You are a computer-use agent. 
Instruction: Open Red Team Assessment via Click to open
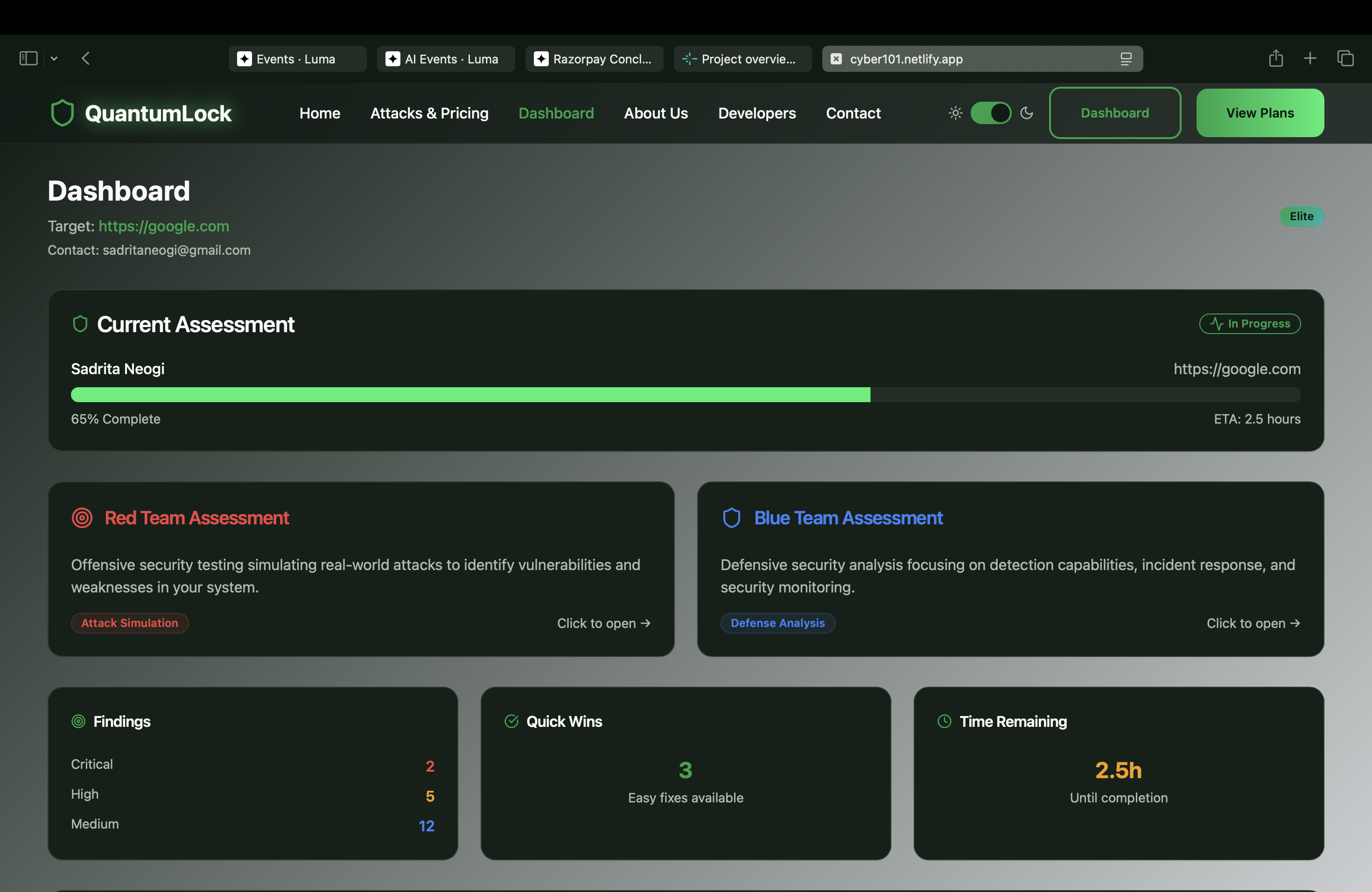coord(603,623)
